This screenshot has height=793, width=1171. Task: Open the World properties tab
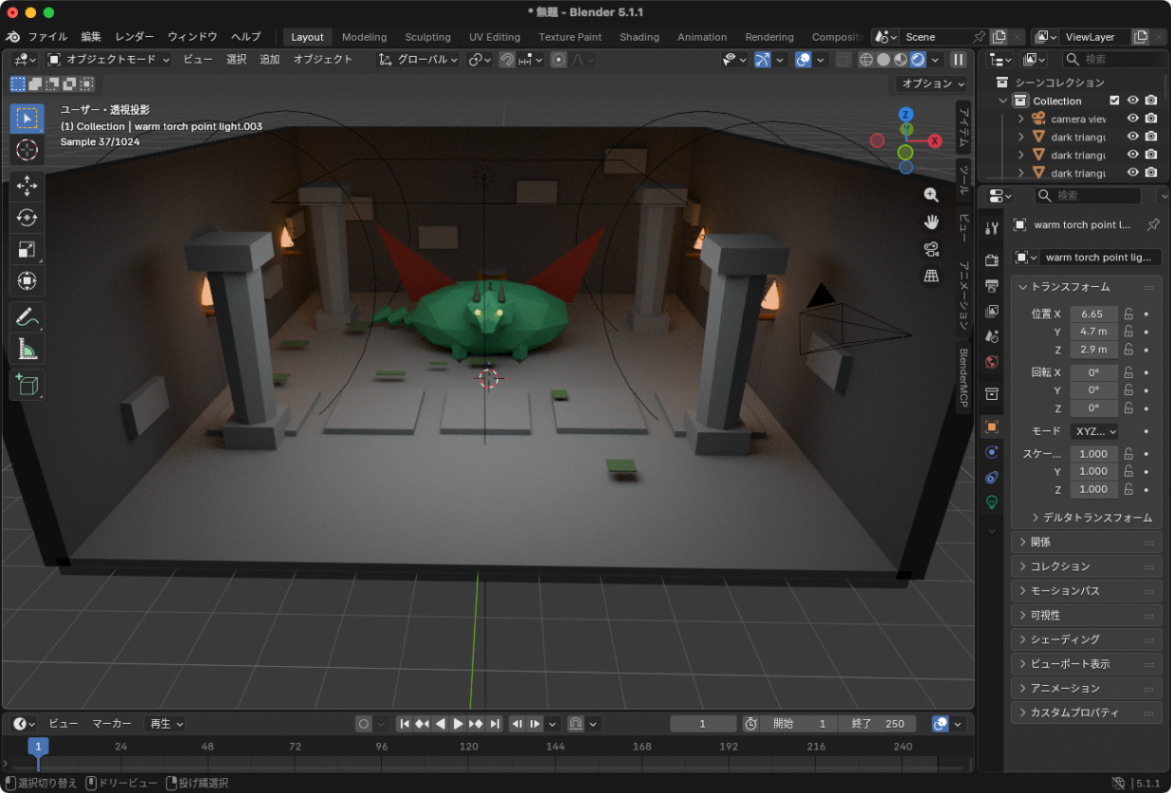[x=992, y=362]
